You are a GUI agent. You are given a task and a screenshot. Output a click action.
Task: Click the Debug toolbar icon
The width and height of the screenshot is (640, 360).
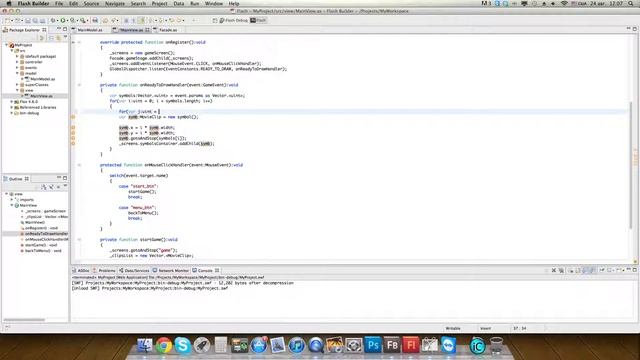coord(53,20)
